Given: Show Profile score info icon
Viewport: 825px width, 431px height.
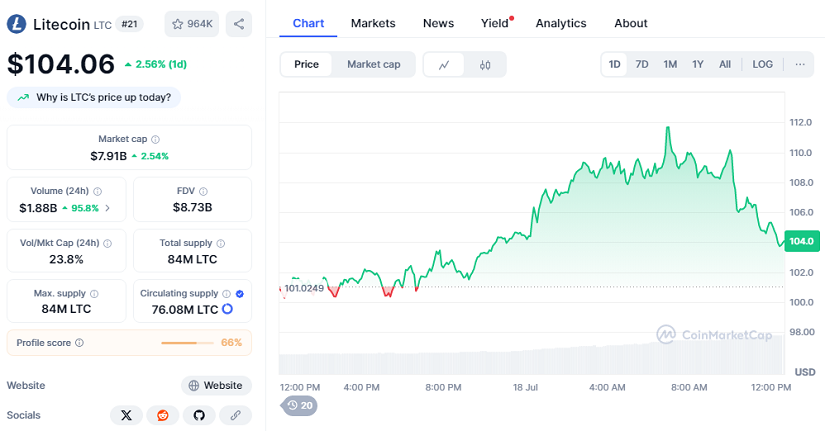Looking at the screenshot, I should pos(79,343).
